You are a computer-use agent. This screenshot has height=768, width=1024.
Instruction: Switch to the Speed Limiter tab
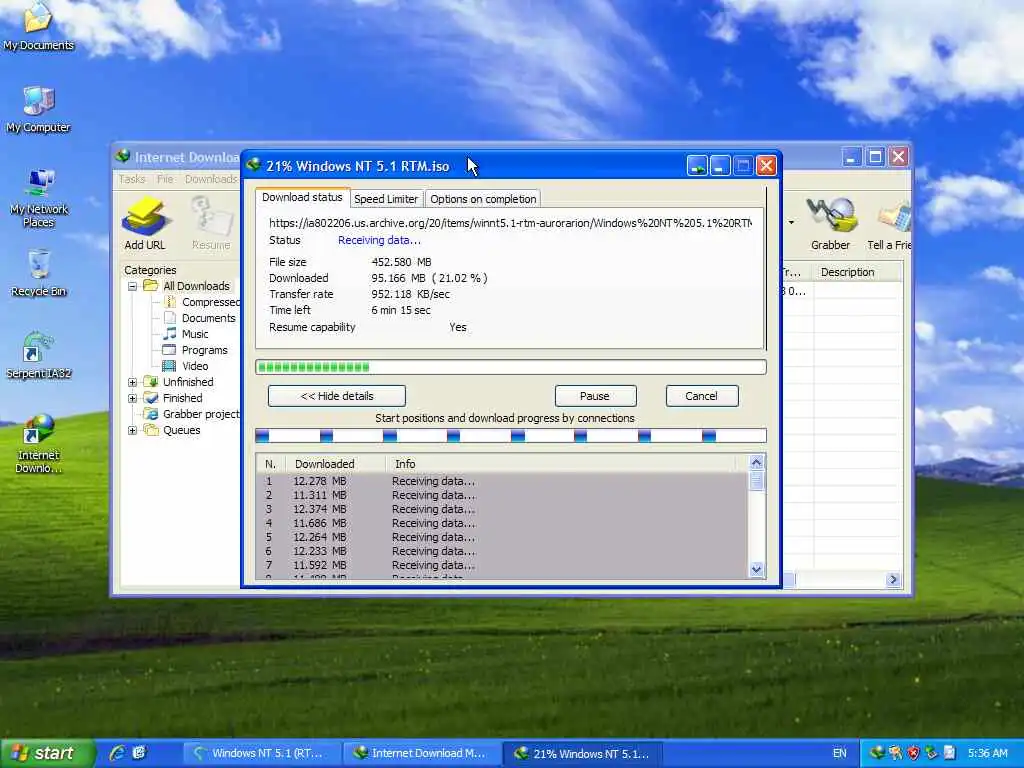coord(386,199)
